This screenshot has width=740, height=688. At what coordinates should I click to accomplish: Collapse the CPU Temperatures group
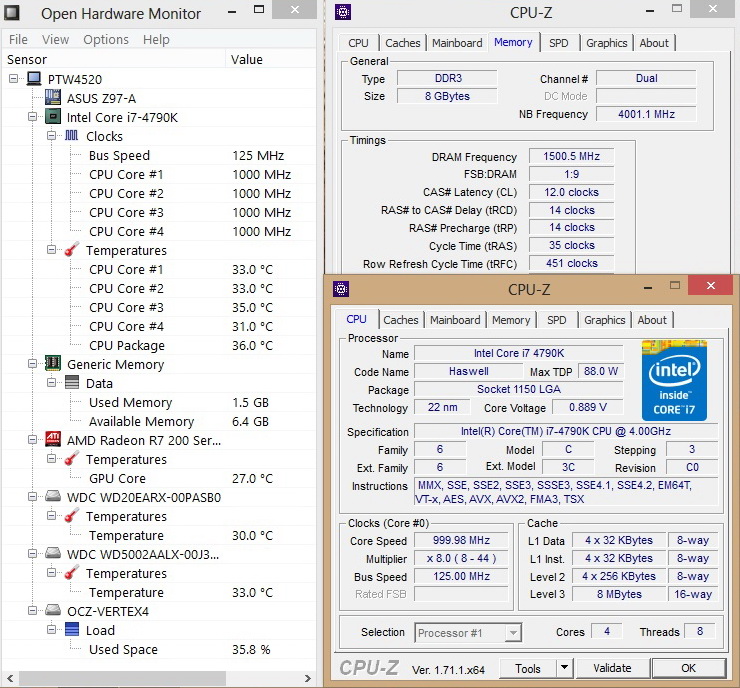[51, 249]
